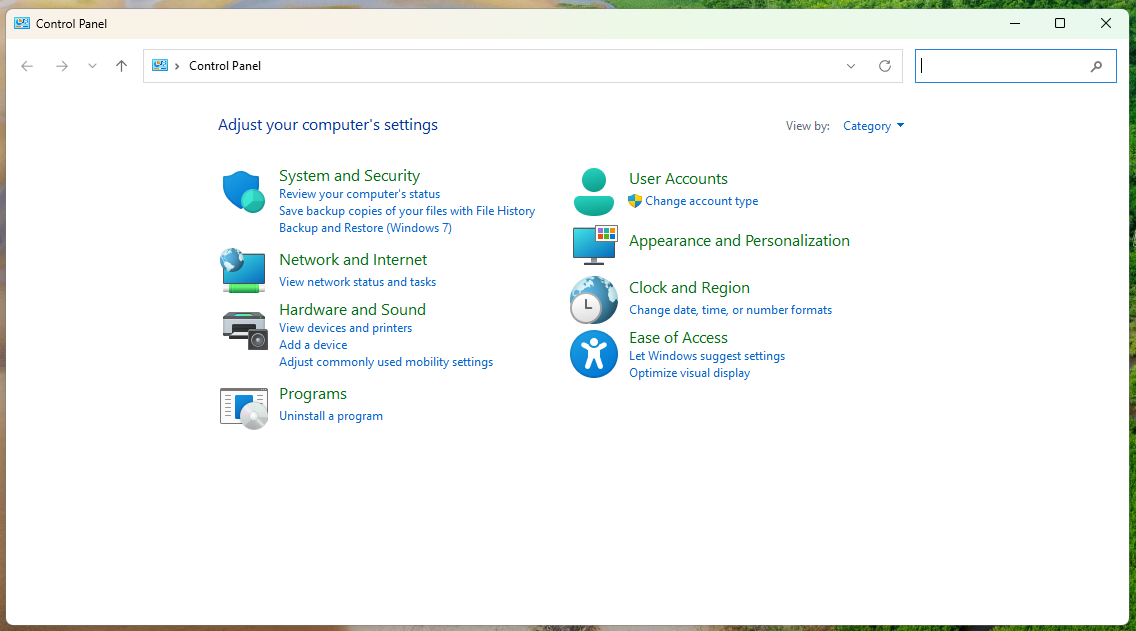Open Hardware and Sound category

[352, 309]
